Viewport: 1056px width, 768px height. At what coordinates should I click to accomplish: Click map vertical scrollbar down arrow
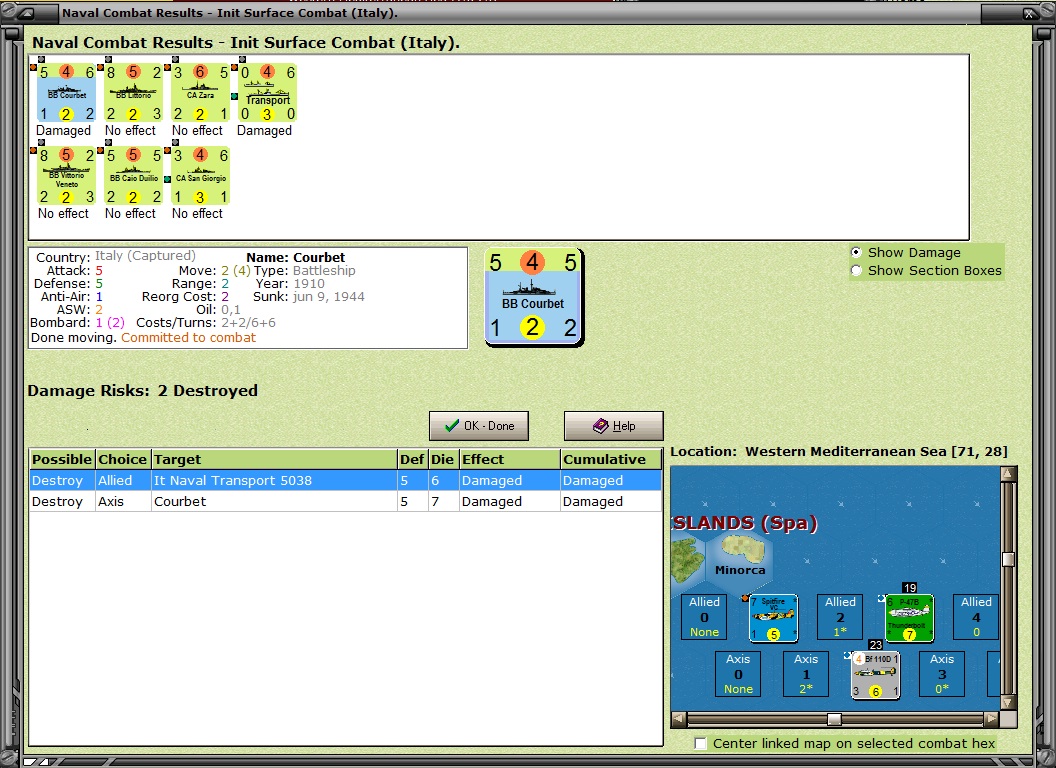[x=1008, y=702]
